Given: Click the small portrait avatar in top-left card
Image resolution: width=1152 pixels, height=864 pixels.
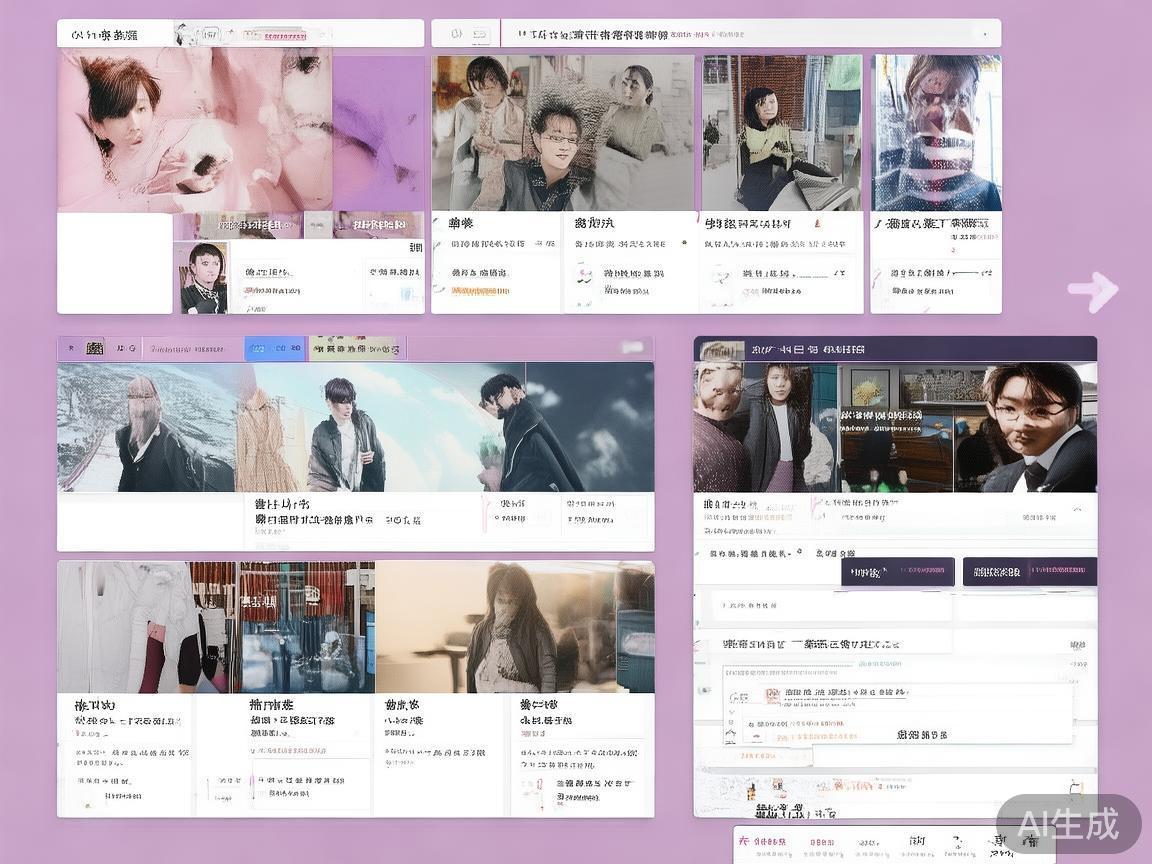Looking at the screenshot, I should 205,277.
